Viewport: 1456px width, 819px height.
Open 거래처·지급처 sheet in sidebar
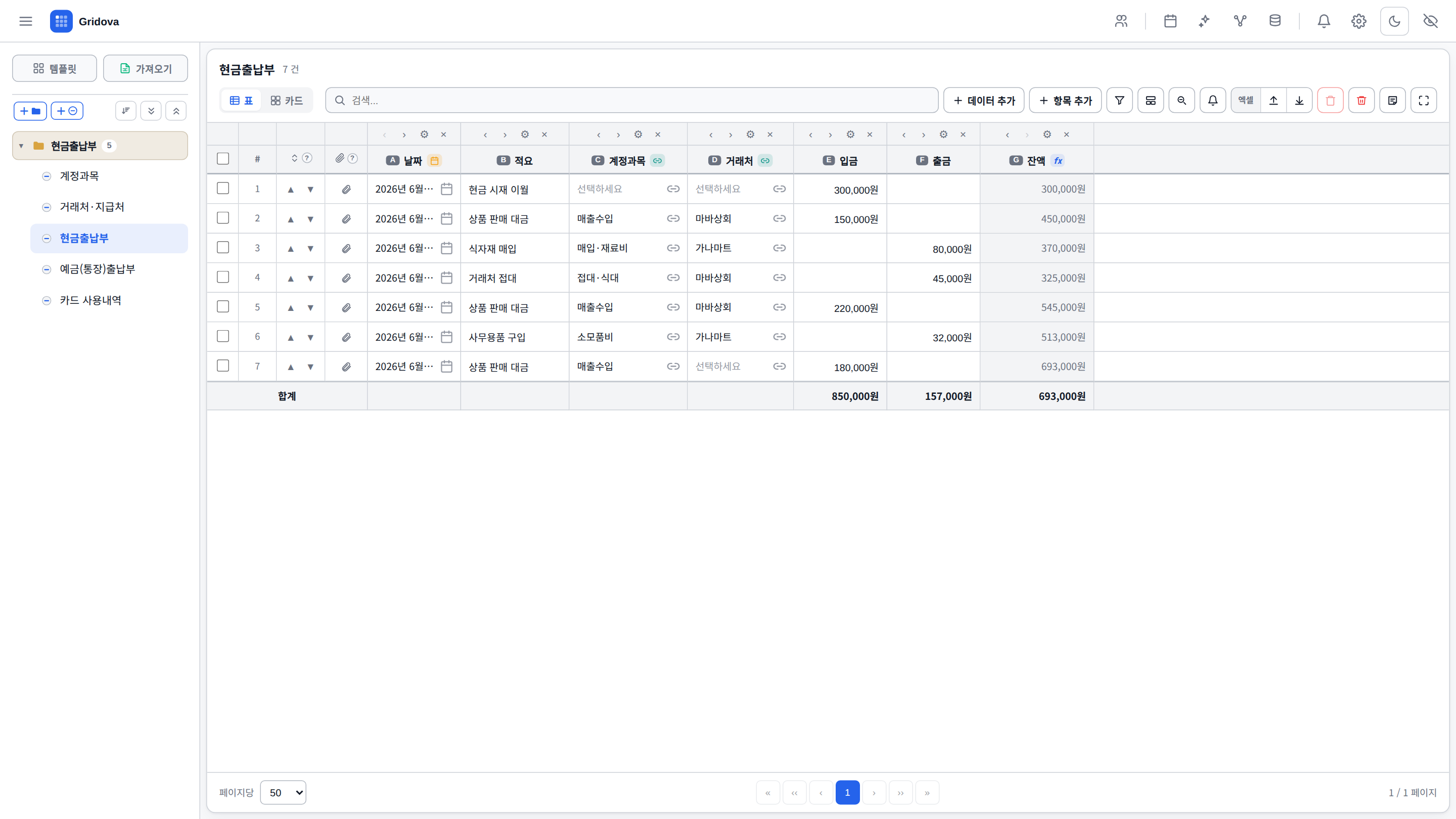click(109, 207)
